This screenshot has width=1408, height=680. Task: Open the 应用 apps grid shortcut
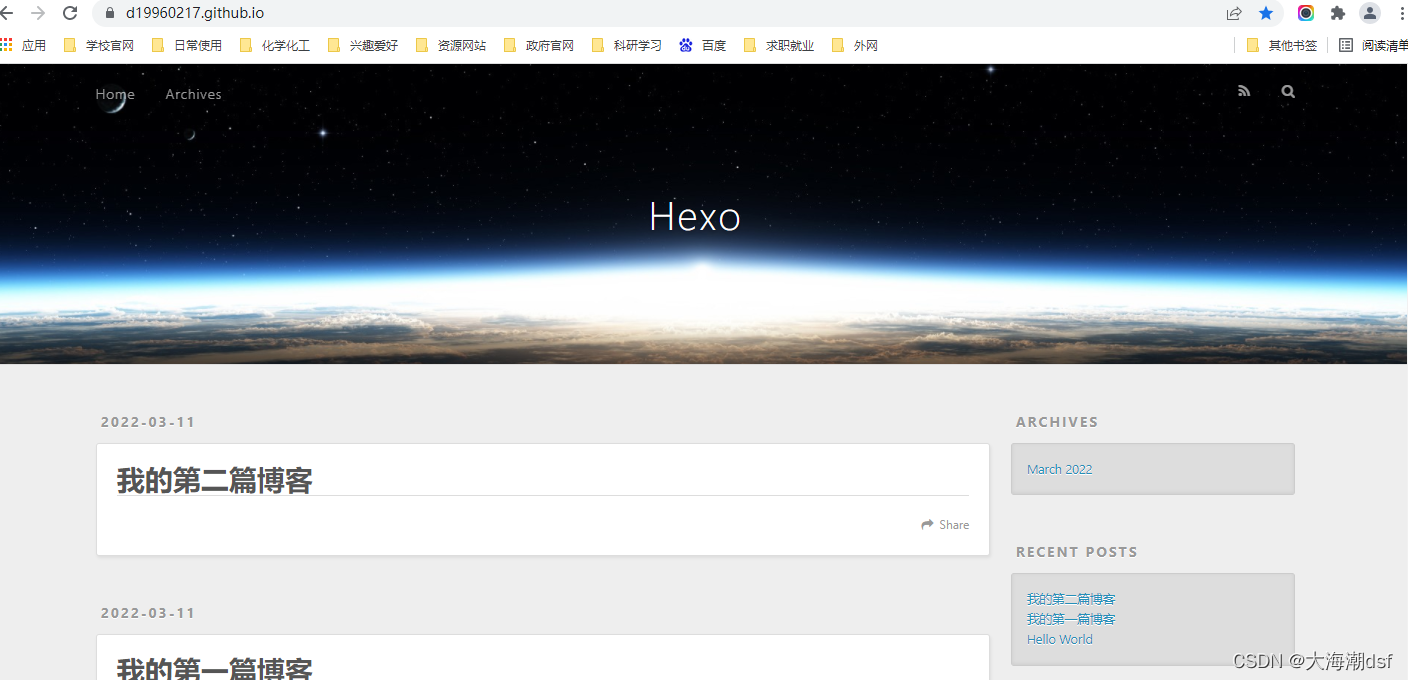[23, 45]
